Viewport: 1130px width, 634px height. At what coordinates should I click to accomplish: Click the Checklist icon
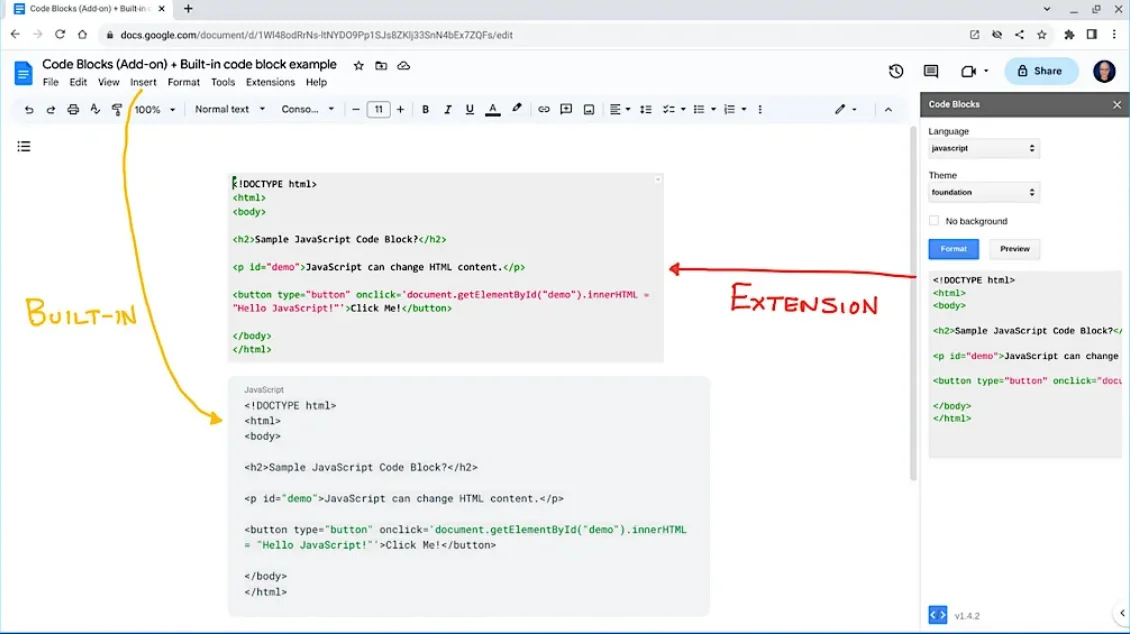pos(669,110)
